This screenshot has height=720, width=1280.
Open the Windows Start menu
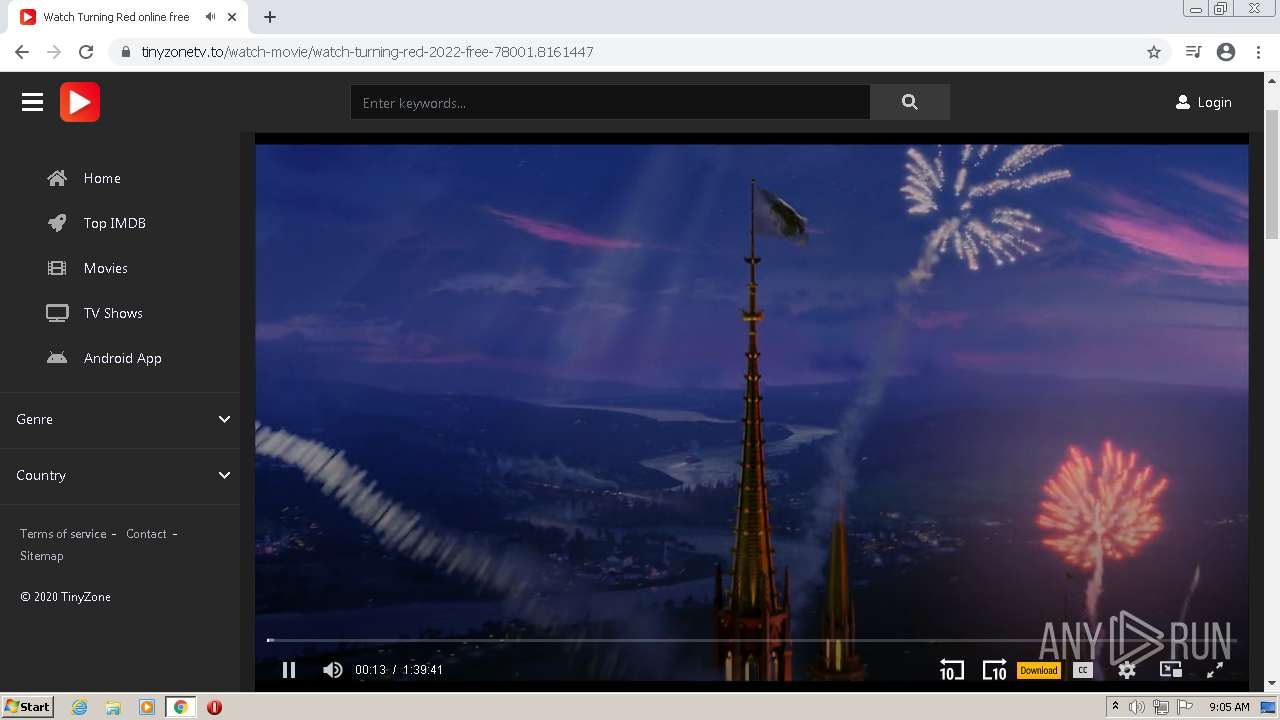pyautogui.click(x=27, y=707)
